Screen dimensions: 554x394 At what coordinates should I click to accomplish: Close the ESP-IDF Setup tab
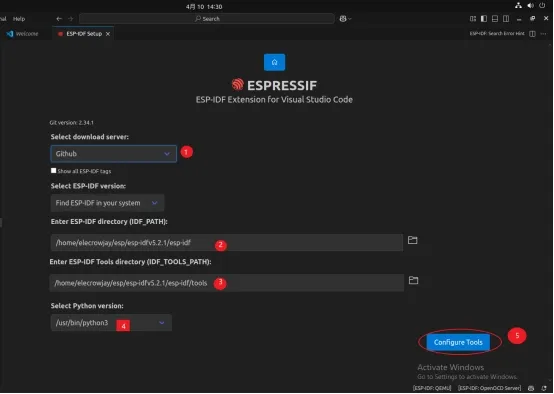pos(108,34)
